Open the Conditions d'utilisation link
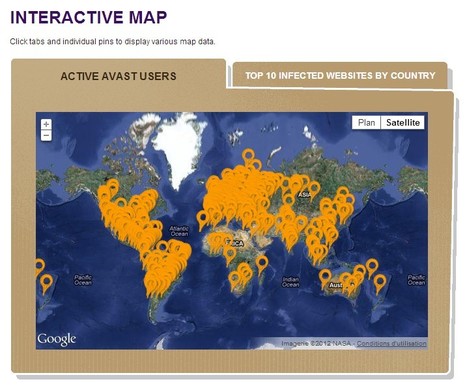 pos(391,343)
